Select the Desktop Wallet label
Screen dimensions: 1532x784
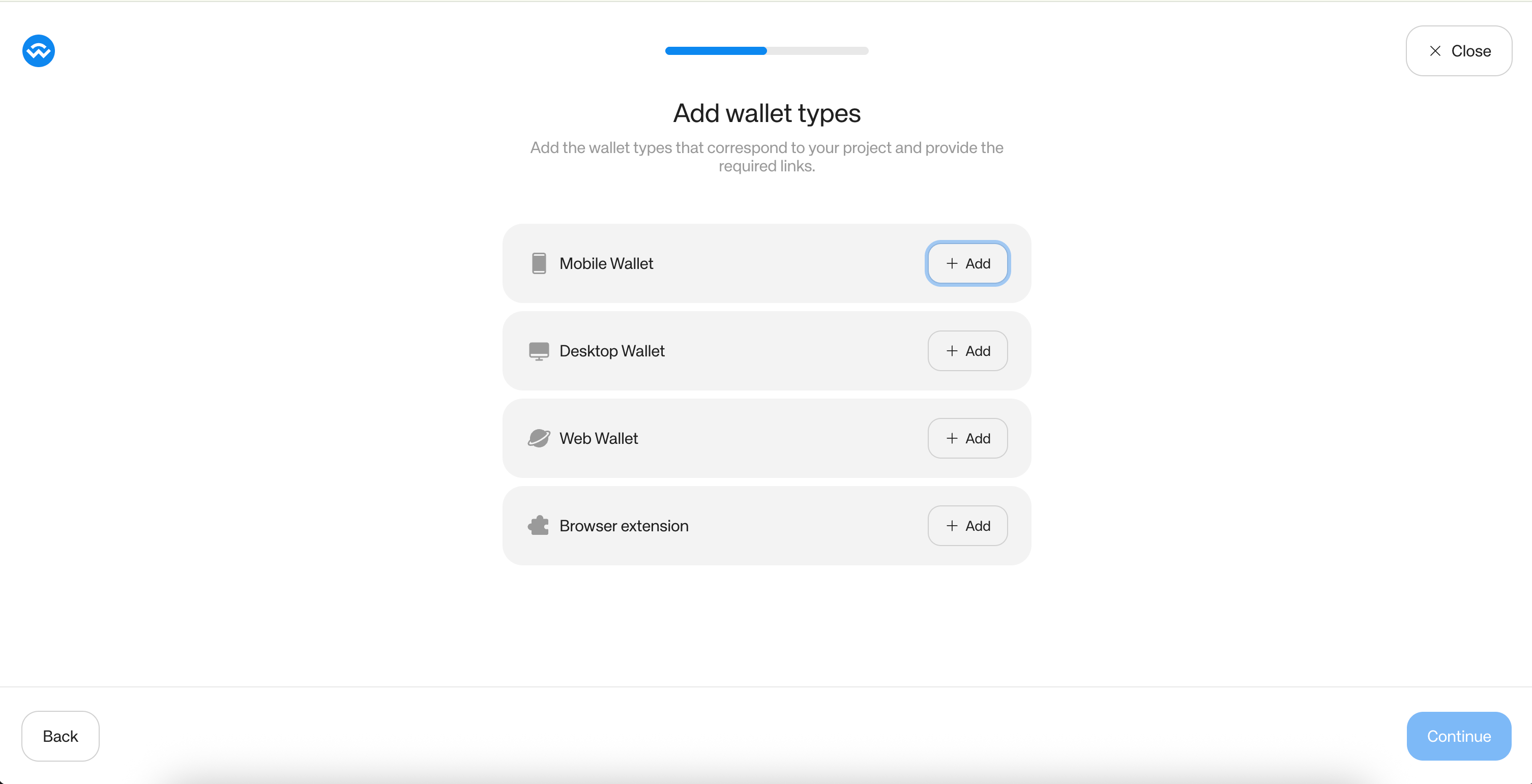click(x=612, y=351)
